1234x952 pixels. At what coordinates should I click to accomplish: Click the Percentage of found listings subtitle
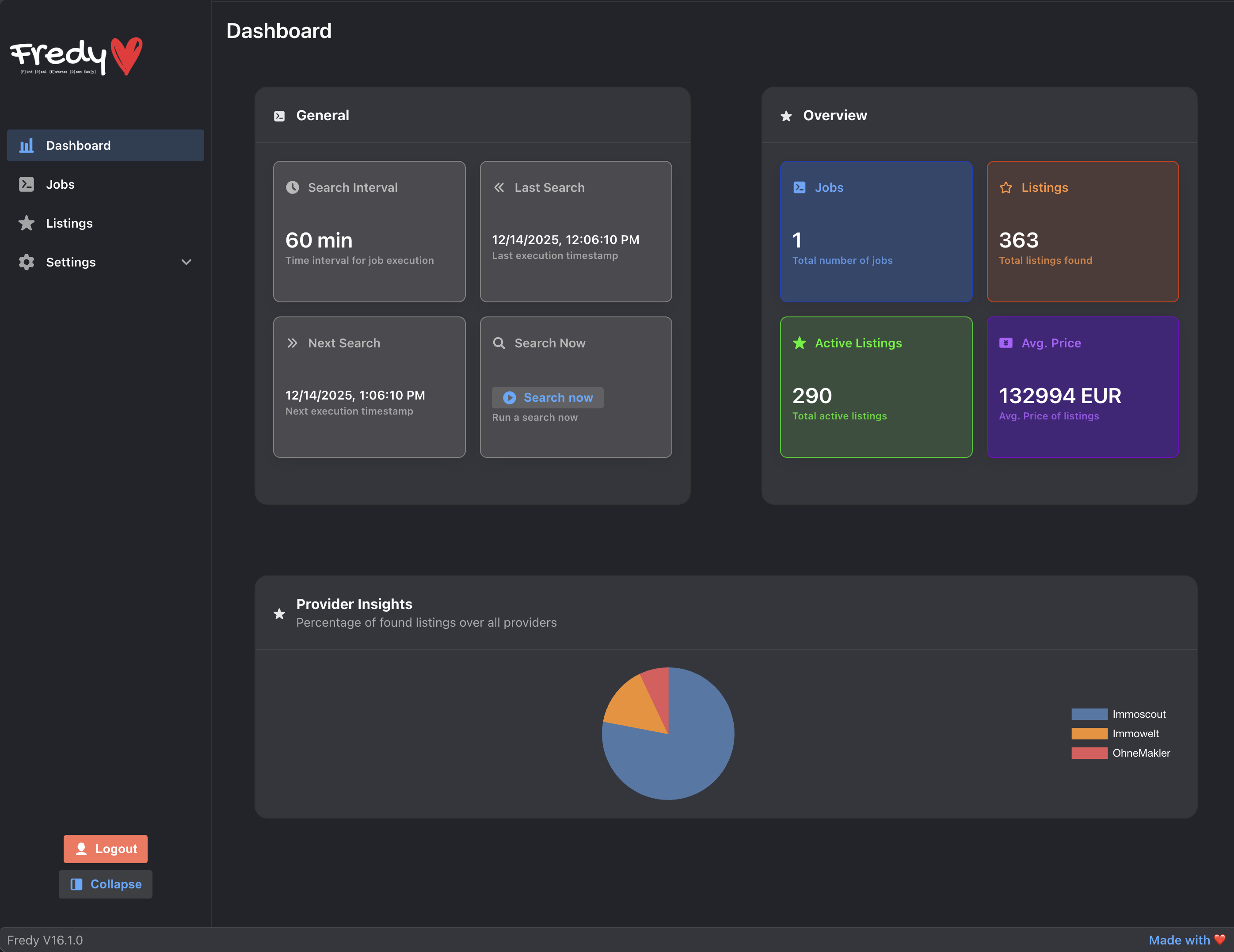tap(427, 623)
